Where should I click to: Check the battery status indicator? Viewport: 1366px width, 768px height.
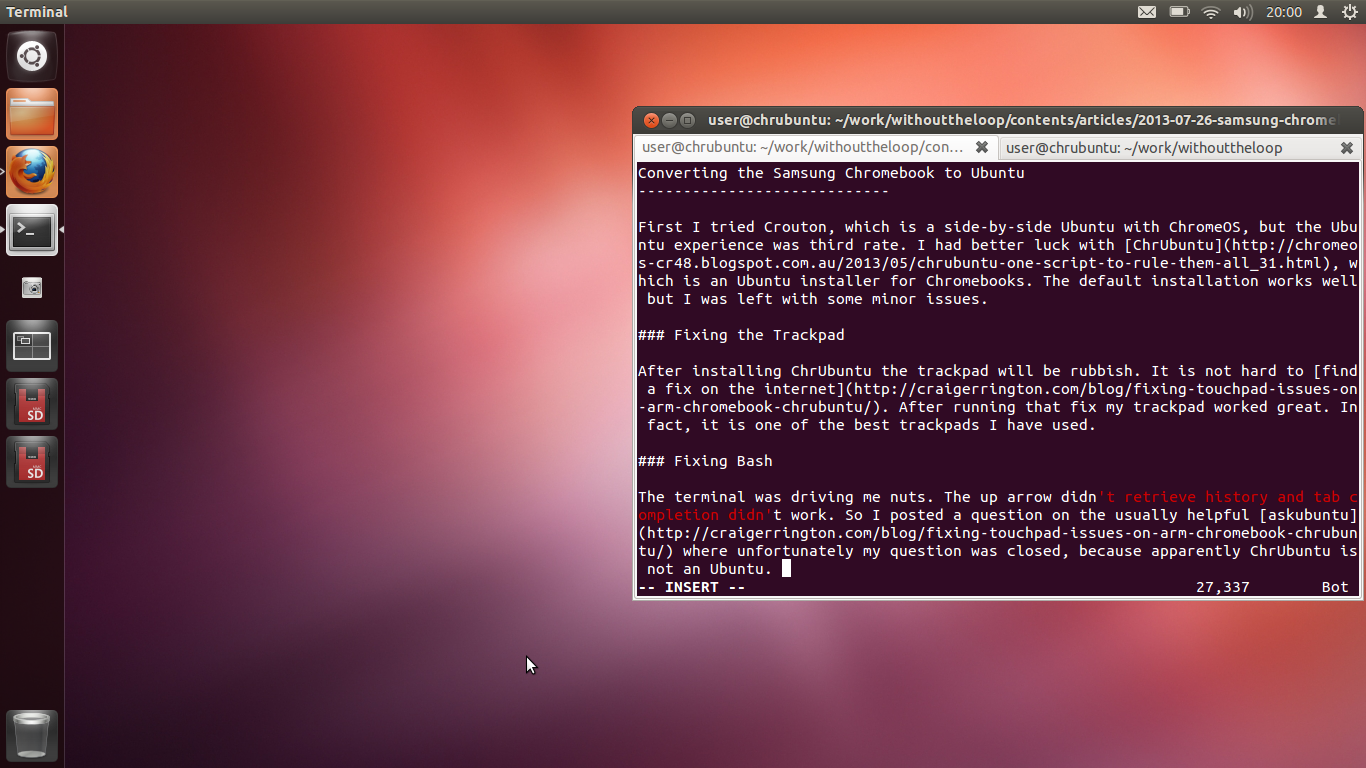click(1179, 12)
